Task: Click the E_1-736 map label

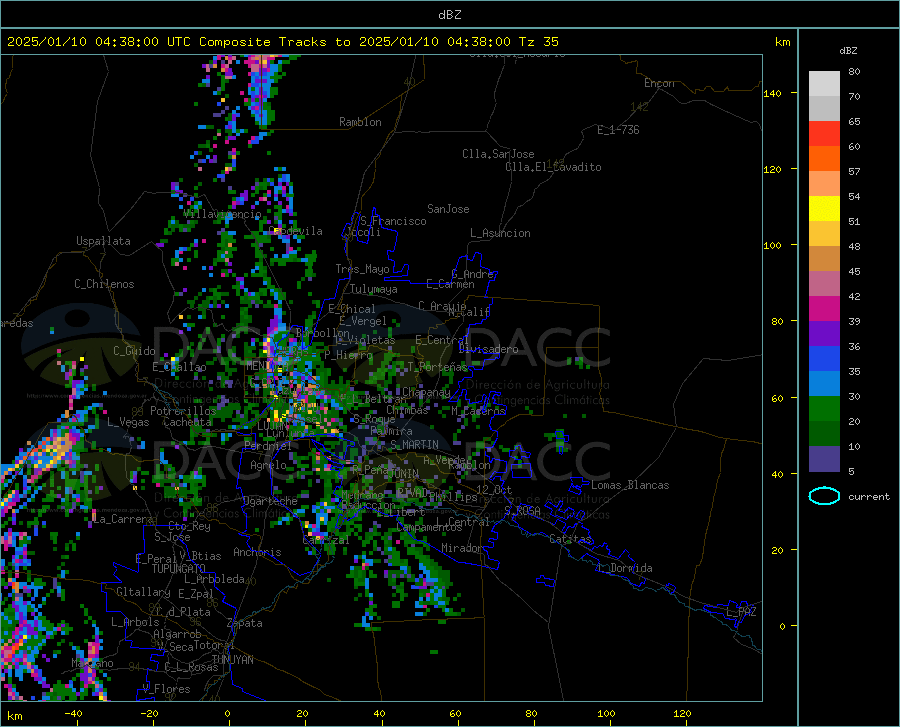Action: [618, 130]
